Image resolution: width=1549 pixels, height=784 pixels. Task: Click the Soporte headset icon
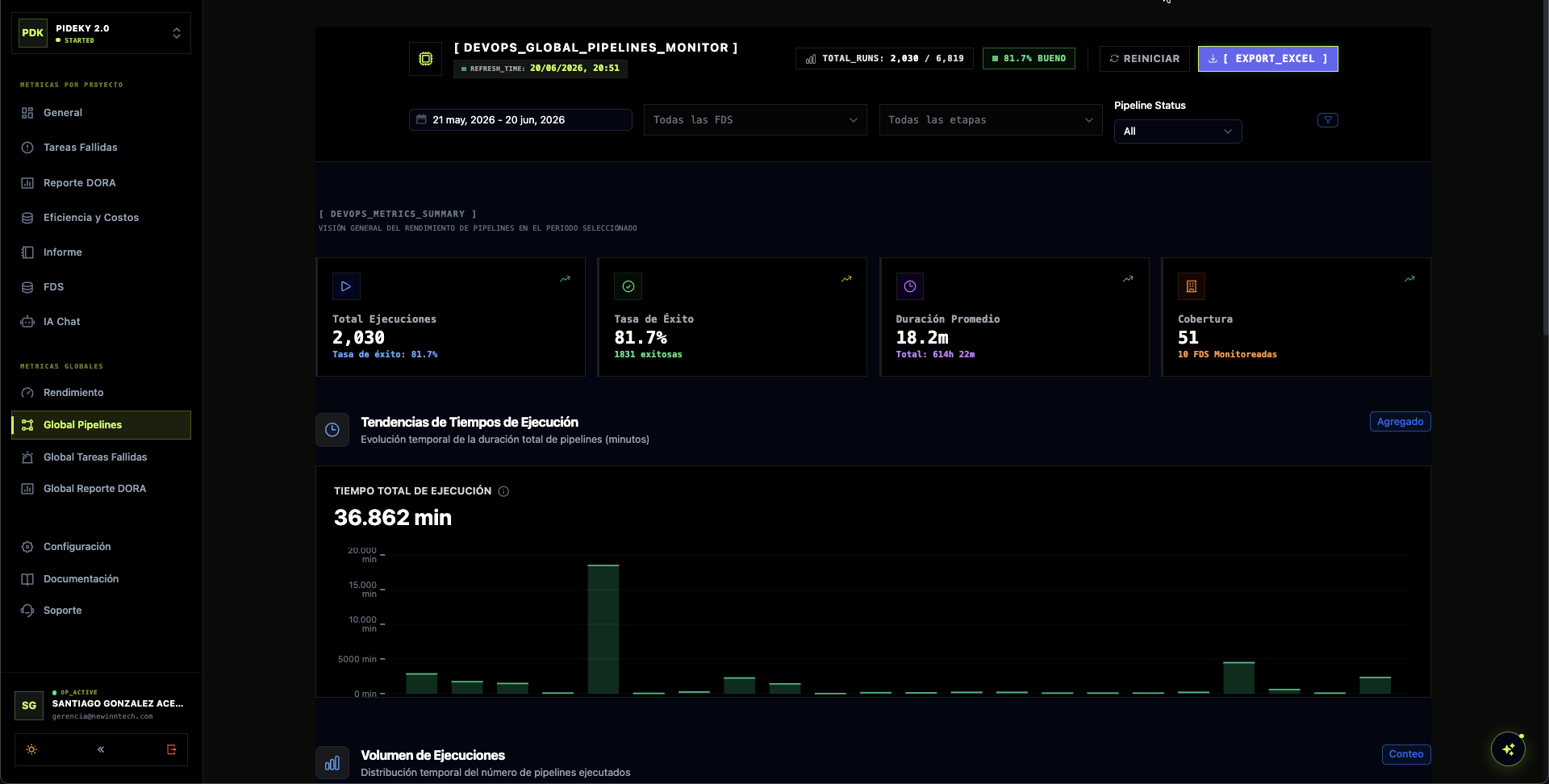pos(27,611)
